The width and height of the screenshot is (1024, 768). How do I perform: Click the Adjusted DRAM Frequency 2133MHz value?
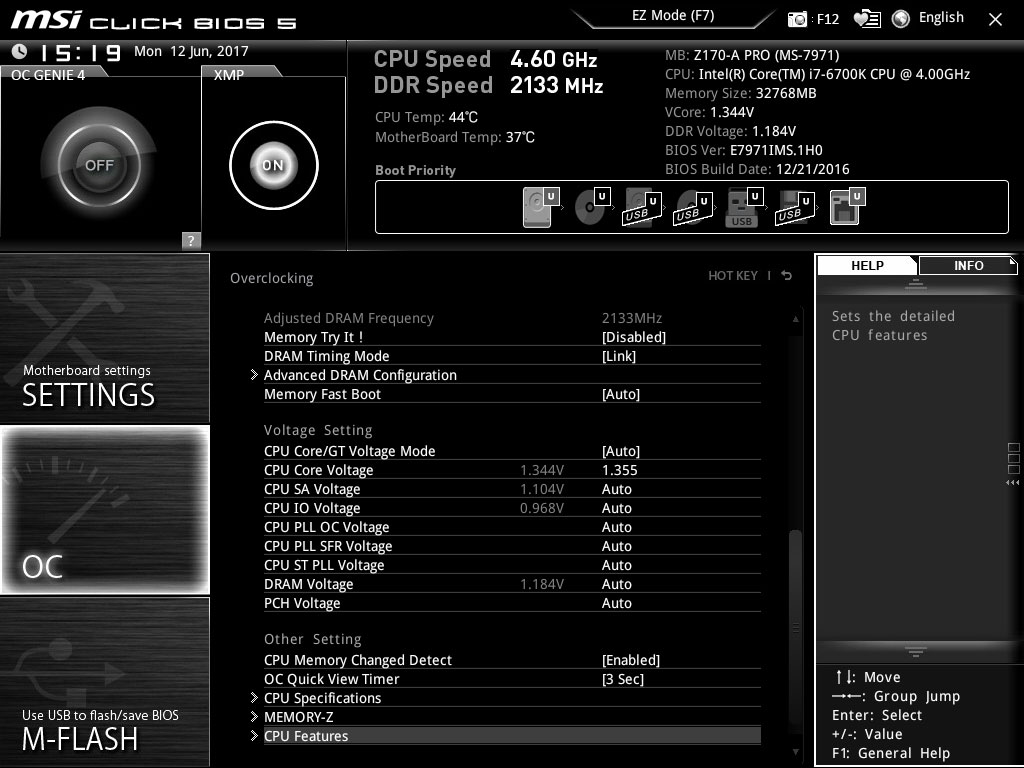pyautogui.click(x=632, y=318)
